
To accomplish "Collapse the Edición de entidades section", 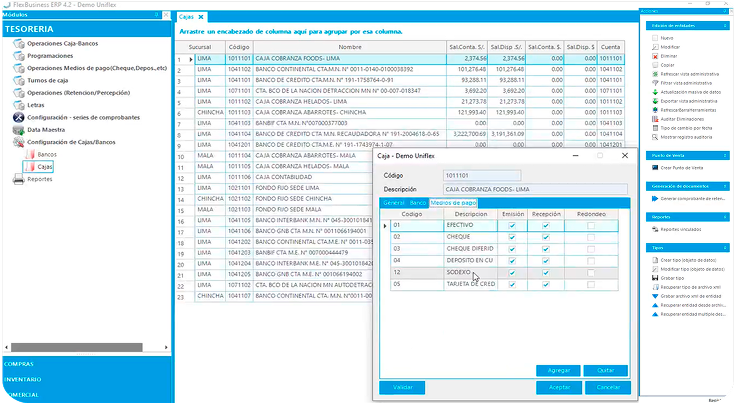I will pos(722,24).
